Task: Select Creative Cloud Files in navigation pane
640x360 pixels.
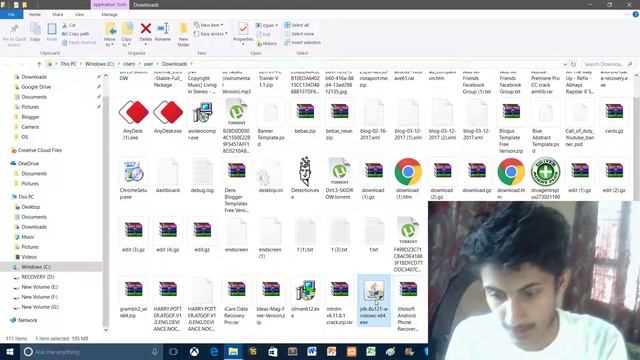Action: pos(40,150)
